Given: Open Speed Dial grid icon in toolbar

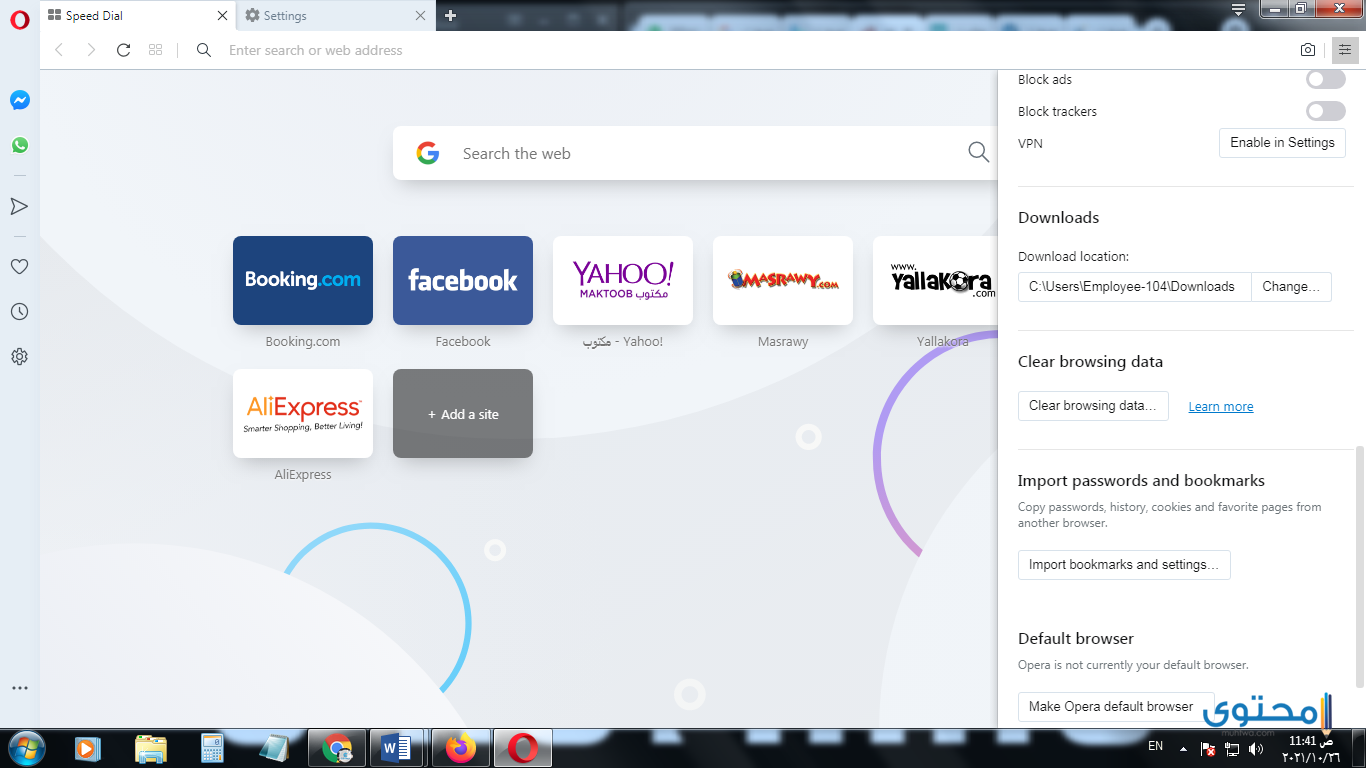Looking at the screenshot, I should pos(155,50).
